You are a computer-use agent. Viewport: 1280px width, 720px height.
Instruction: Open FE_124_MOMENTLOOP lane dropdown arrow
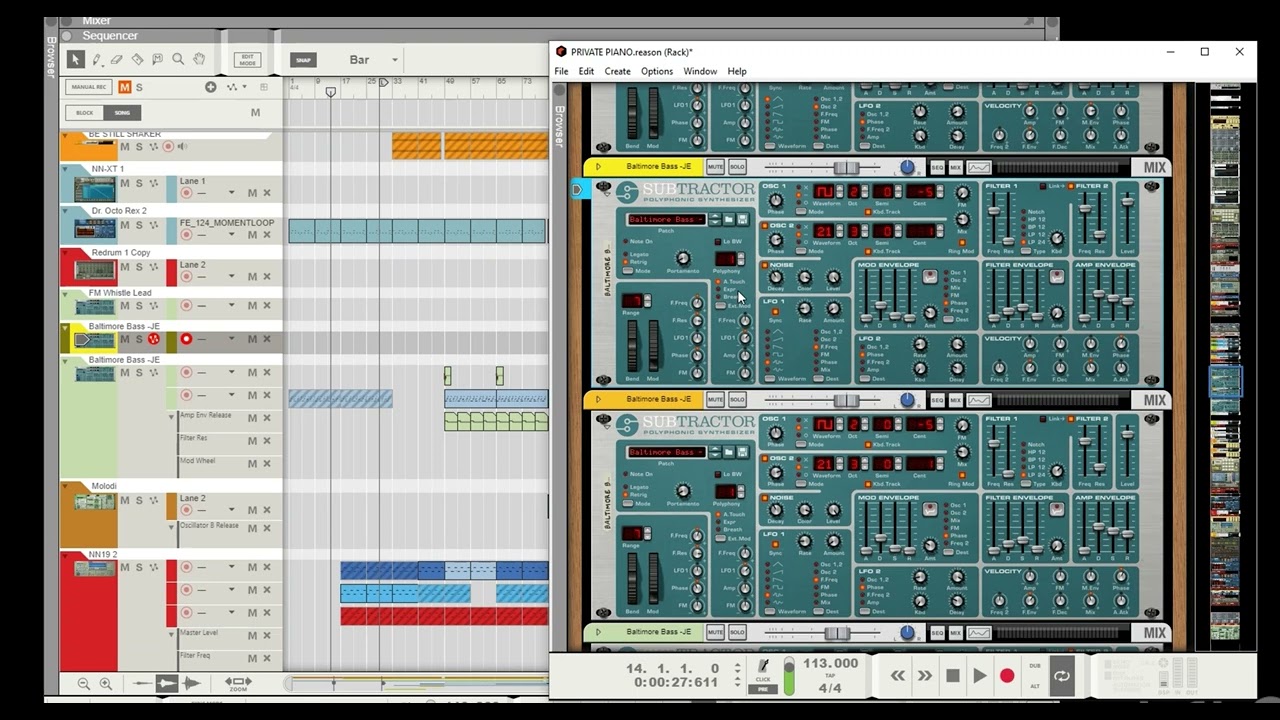232,235
